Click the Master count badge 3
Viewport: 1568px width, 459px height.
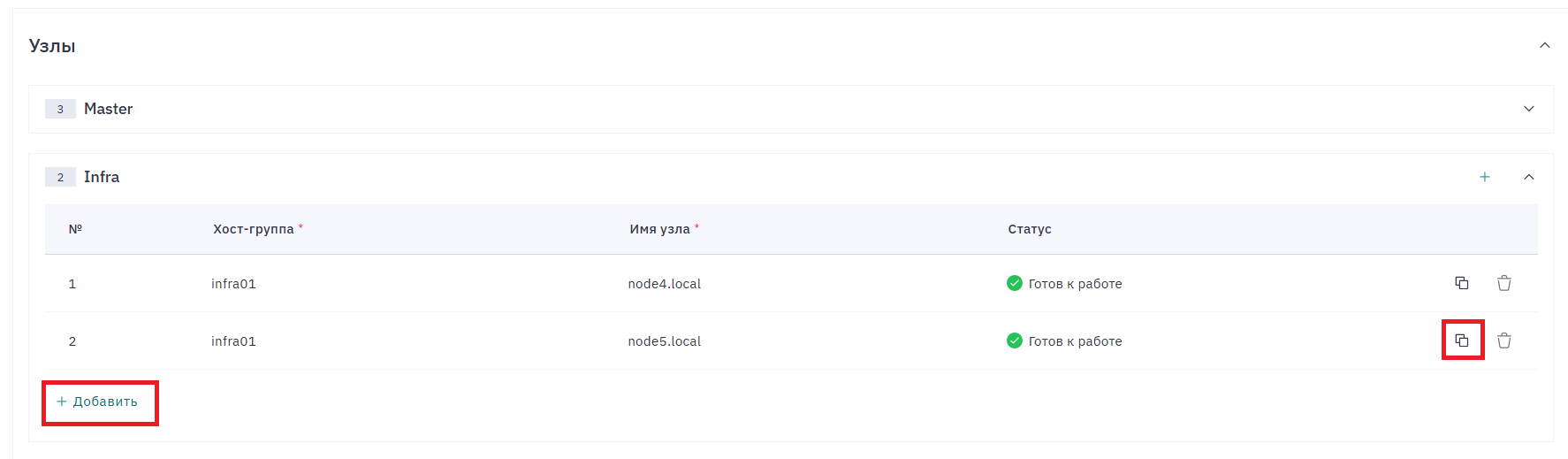pos(60,109)
